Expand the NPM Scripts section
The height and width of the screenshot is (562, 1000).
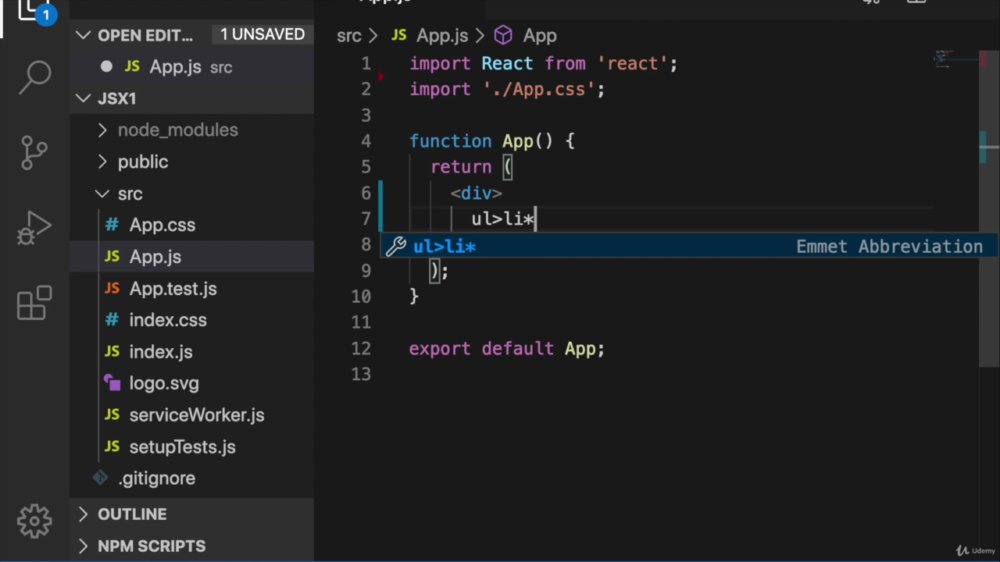point(84,546)
